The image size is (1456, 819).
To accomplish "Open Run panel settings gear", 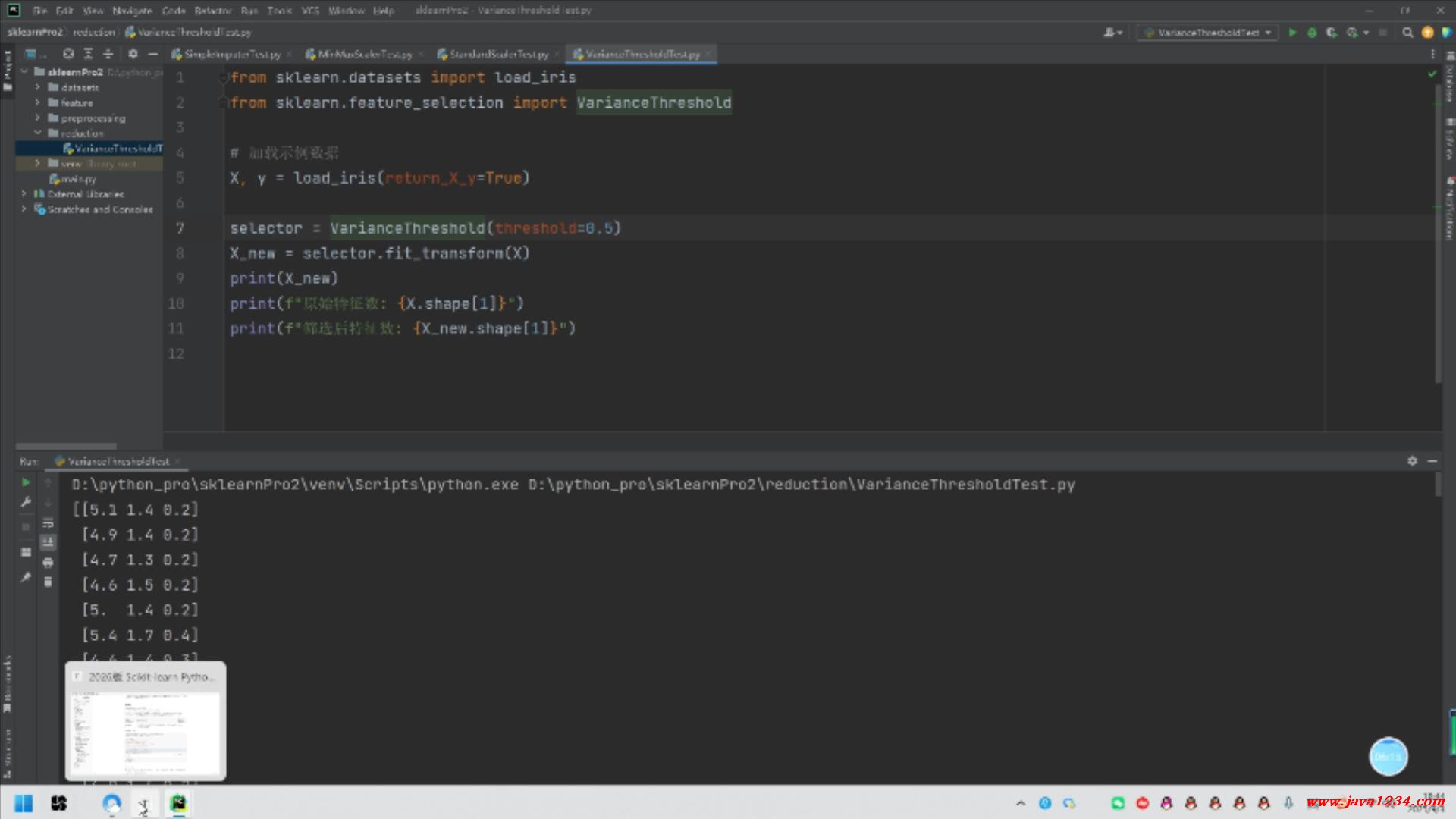I will 1412,461.
